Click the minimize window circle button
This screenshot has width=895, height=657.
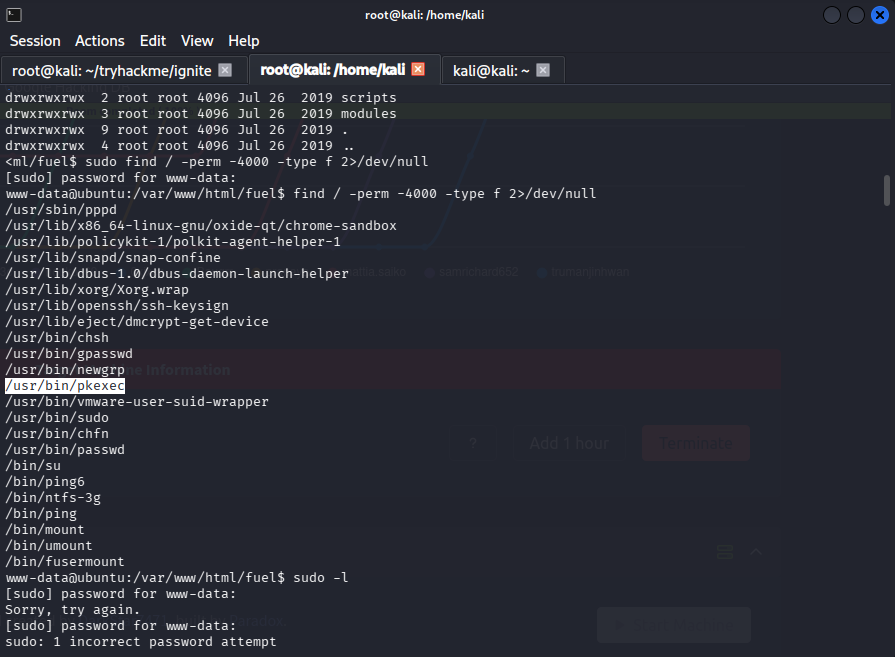[832, 15]
